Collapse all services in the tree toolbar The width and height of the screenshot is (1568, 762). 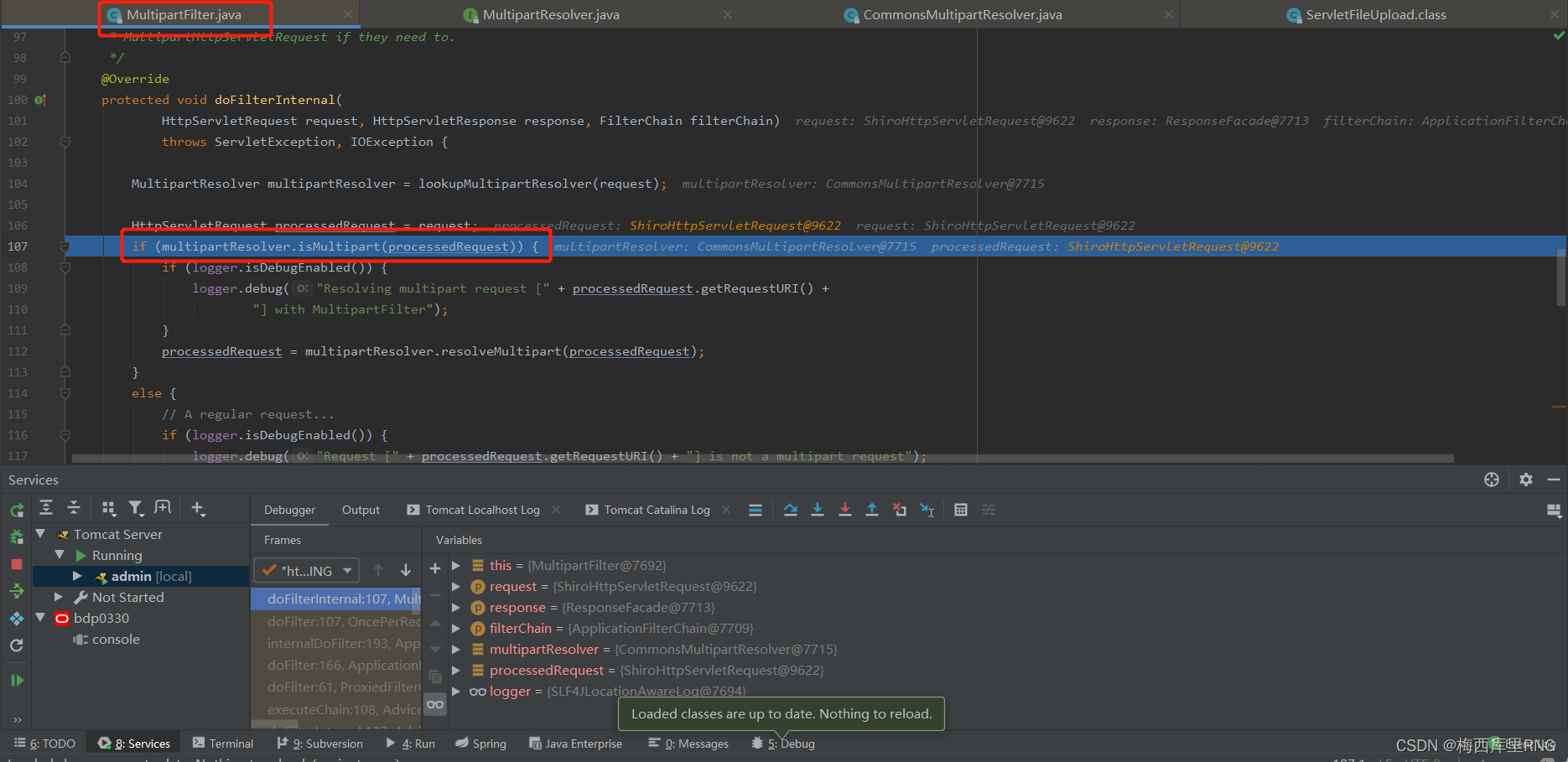pos(74,507)
